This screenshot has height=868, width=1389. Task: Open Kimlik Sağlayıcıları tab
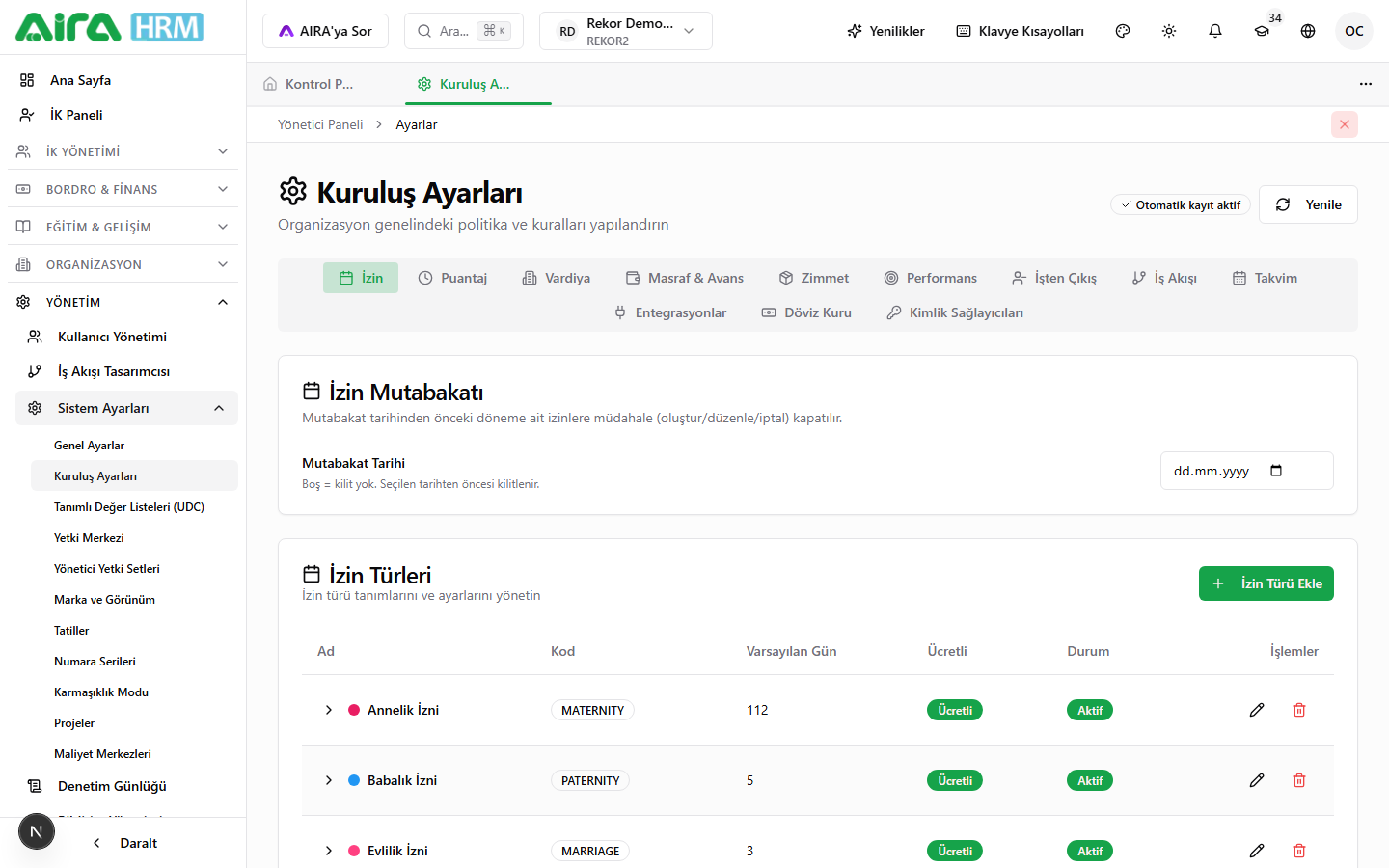(955, 312)
